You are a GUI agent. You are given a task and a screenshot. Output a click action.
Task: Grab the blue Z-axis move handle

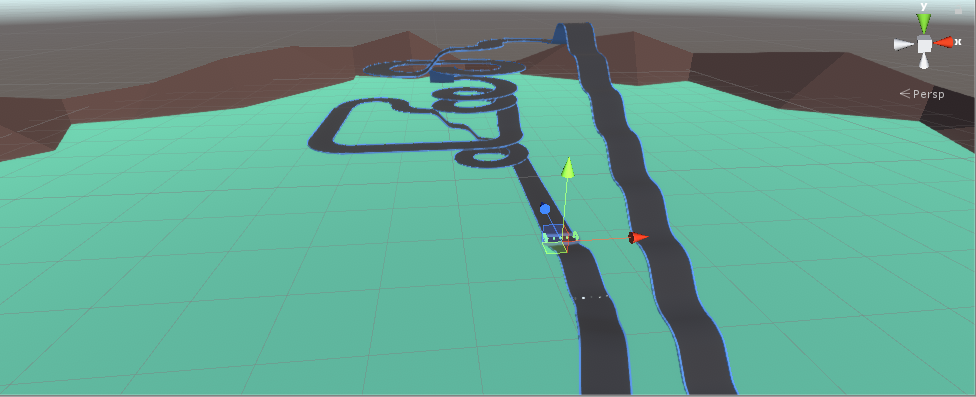pyautogui.click(x=545, y=209)
